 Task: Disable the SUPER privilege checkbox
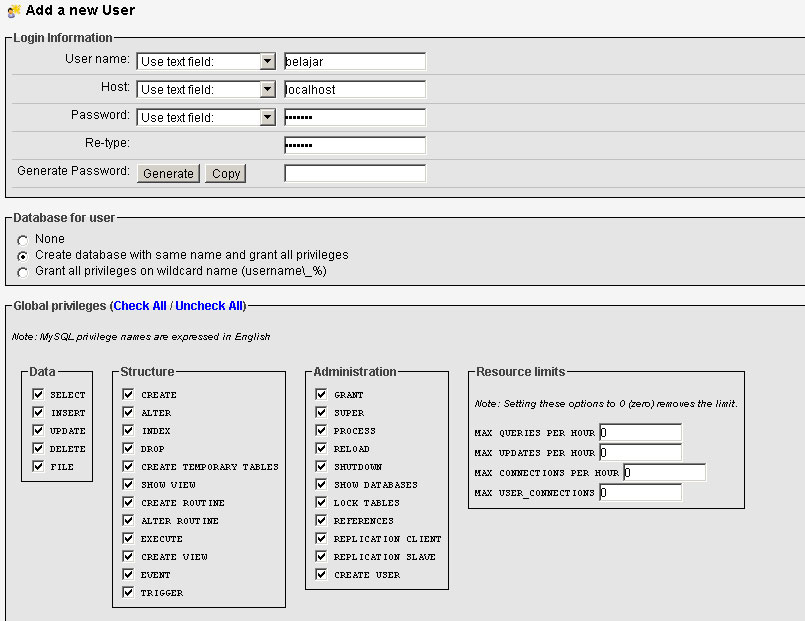pos(321,413)
